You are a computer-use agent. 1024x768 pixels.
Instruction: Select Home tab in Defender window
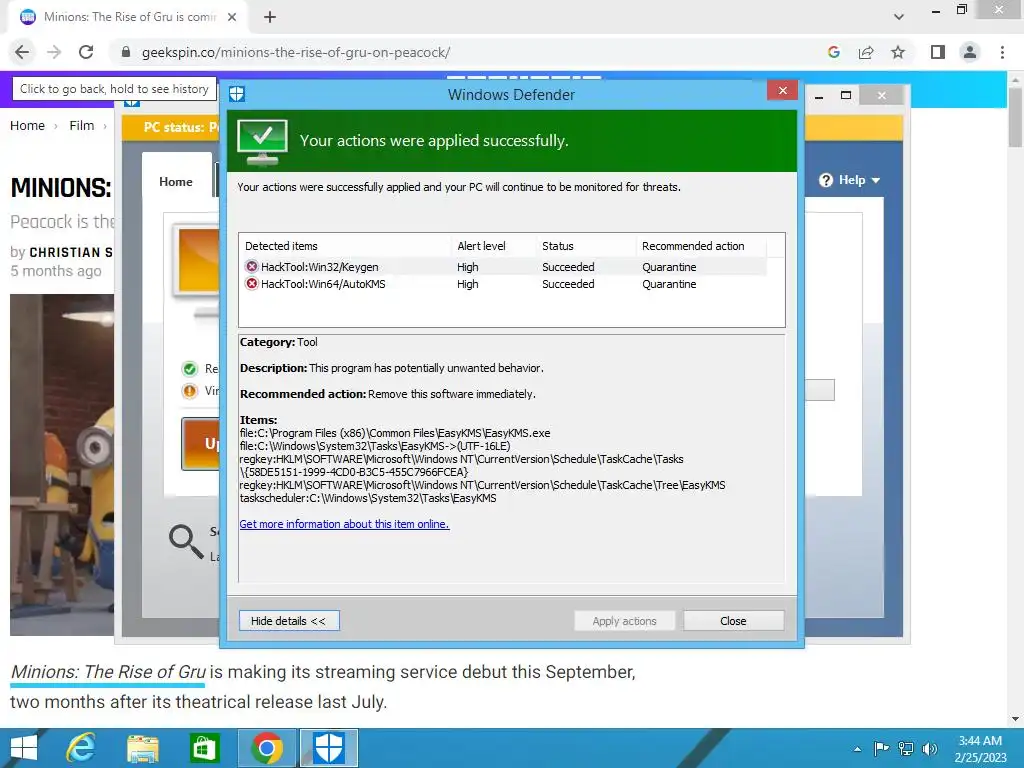[x=176, y=182]
